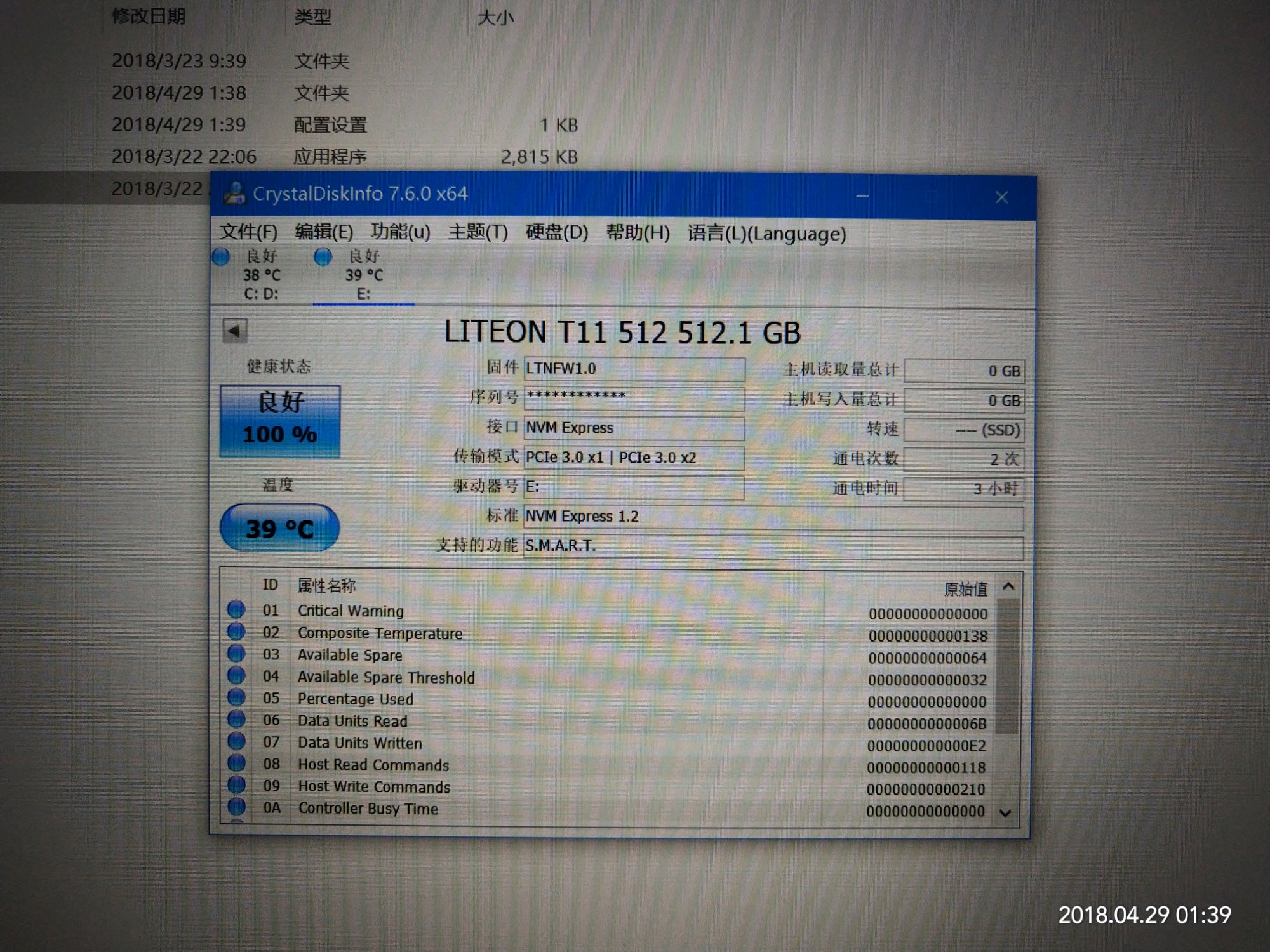The image size is (1270, 952).
Task: Switch to the E: drive tab
Action: [363, 276]
